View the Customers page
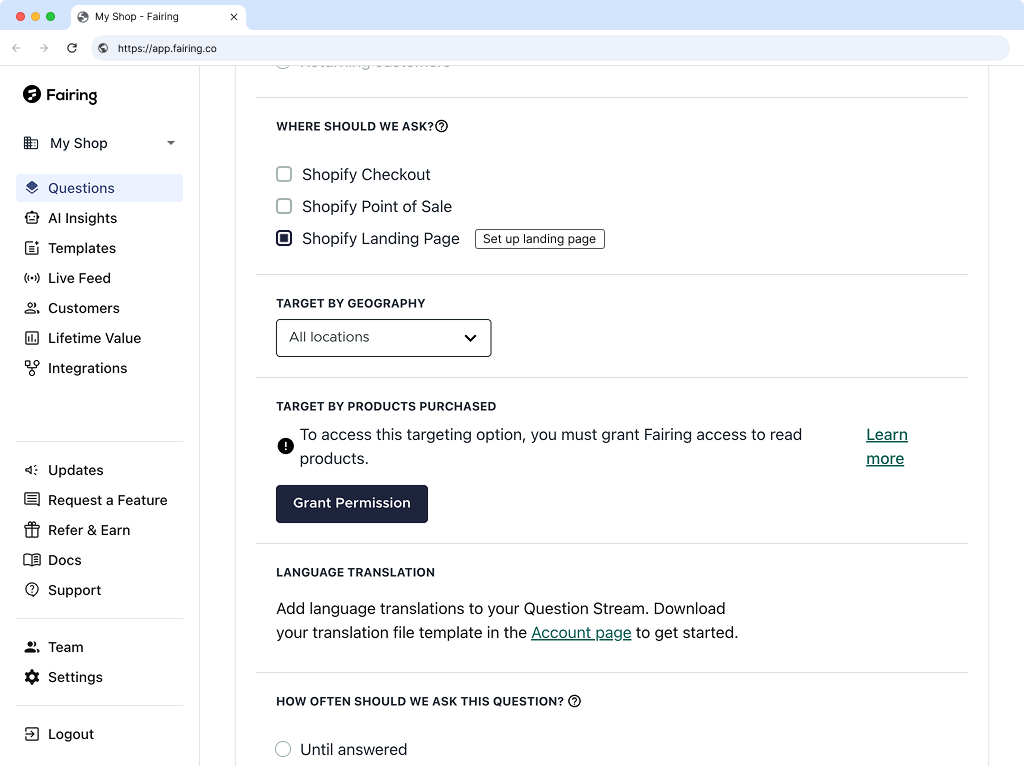This screenshot has width=1024, height=766. [84, 307]
